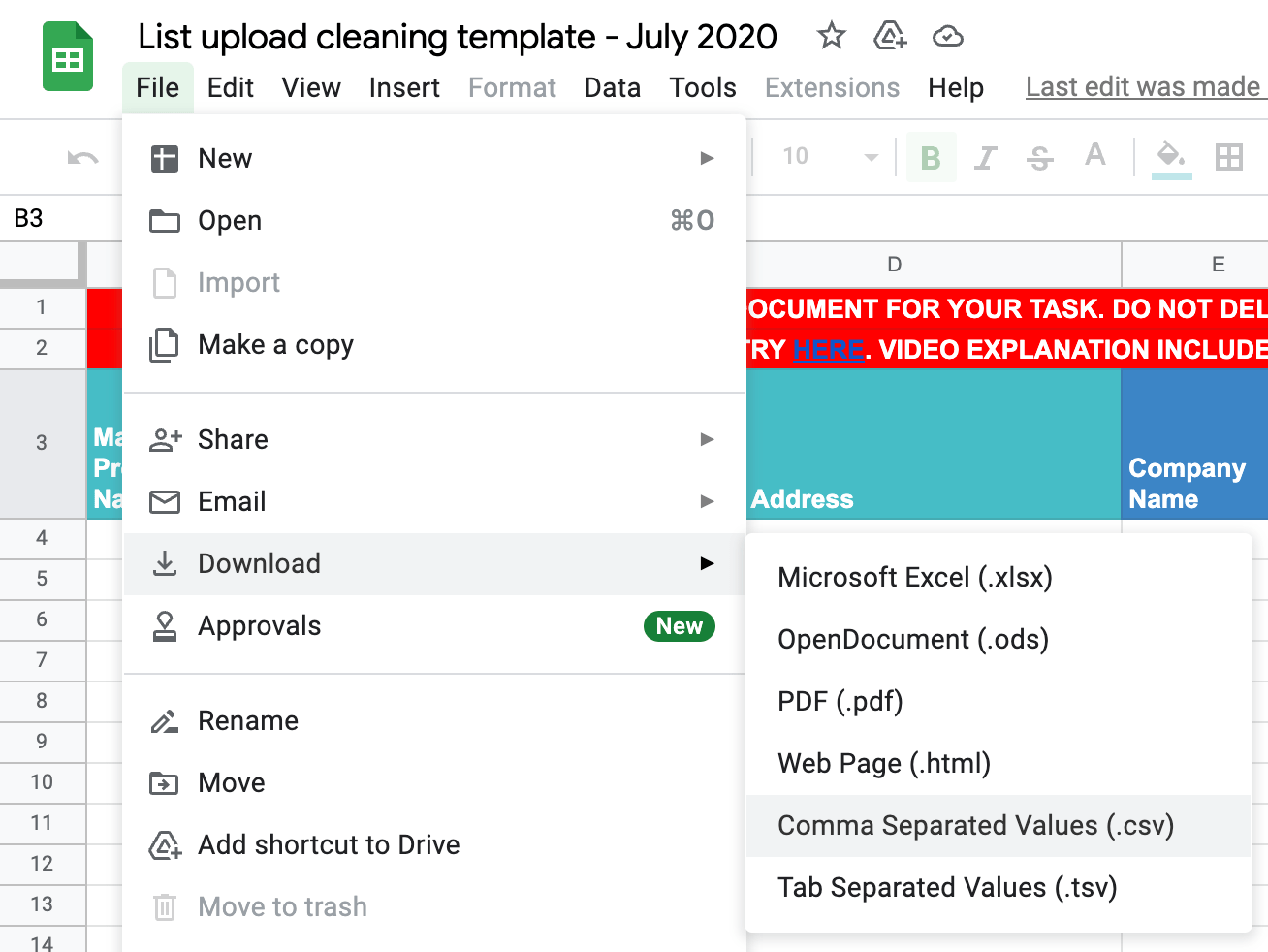Expand the New submenu in File menu
The width and height of the screenshot is (1268, 952).
pos(707,158)
